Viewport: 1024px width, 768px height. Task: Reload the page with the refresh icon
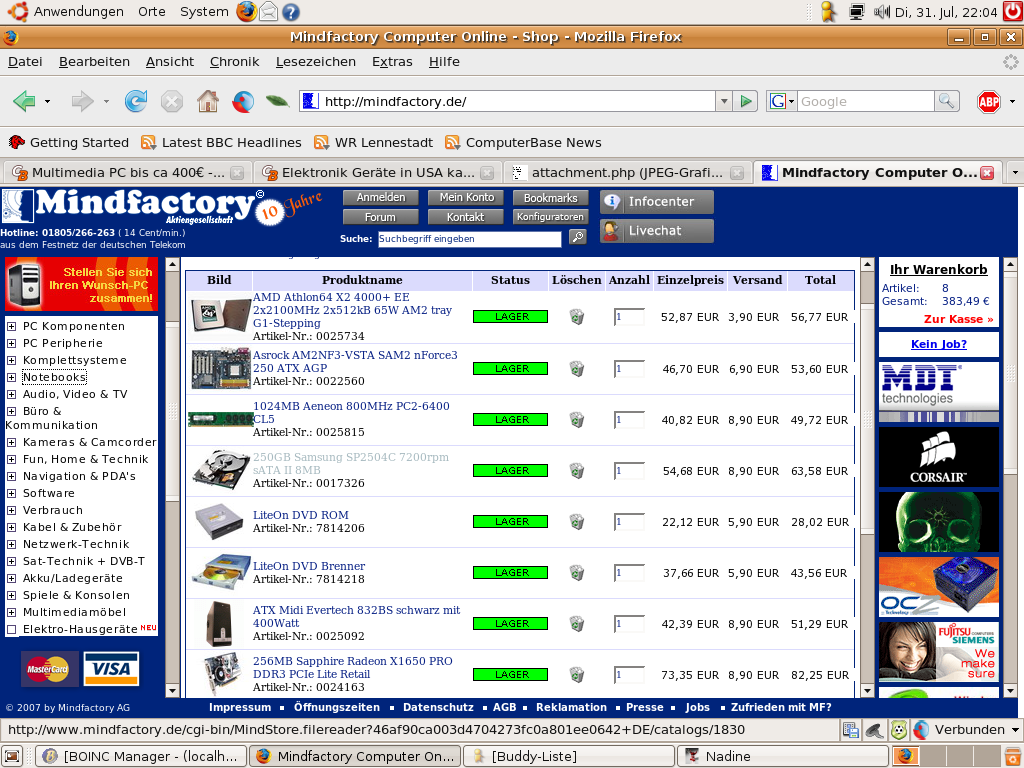pos(136,101)
